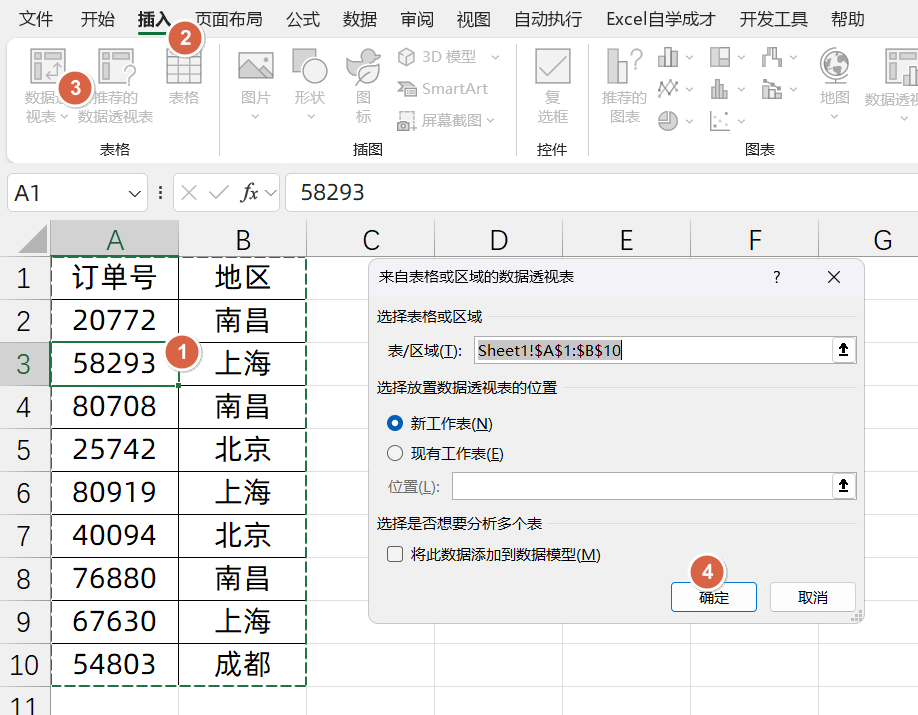Insert a hierarchy (treemap) chart
Image resolution: width=918 pixels, height=715 pixels.
tap(720, 57)
